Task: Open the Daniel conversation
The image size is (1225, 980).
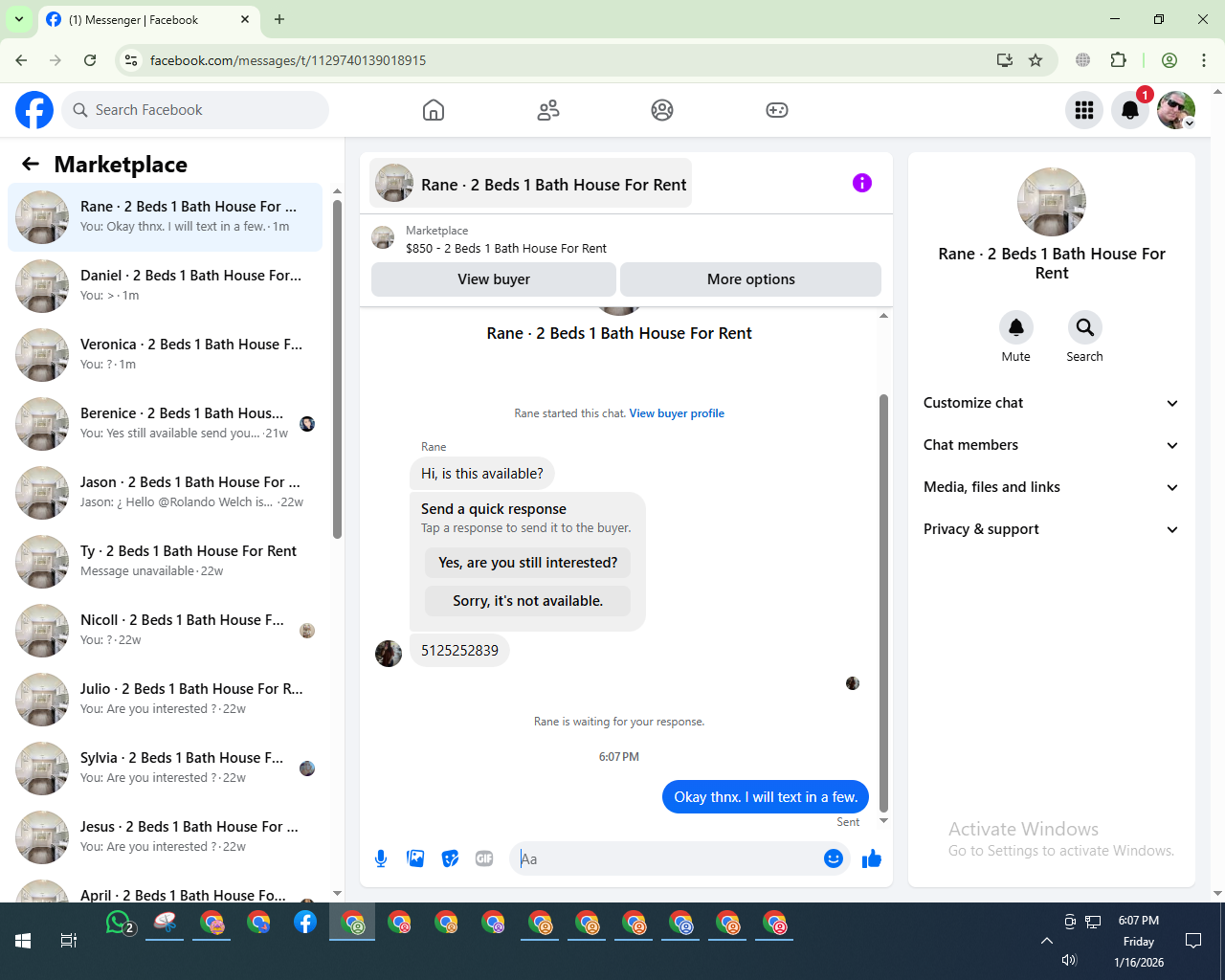Action: tap(166, 285)
